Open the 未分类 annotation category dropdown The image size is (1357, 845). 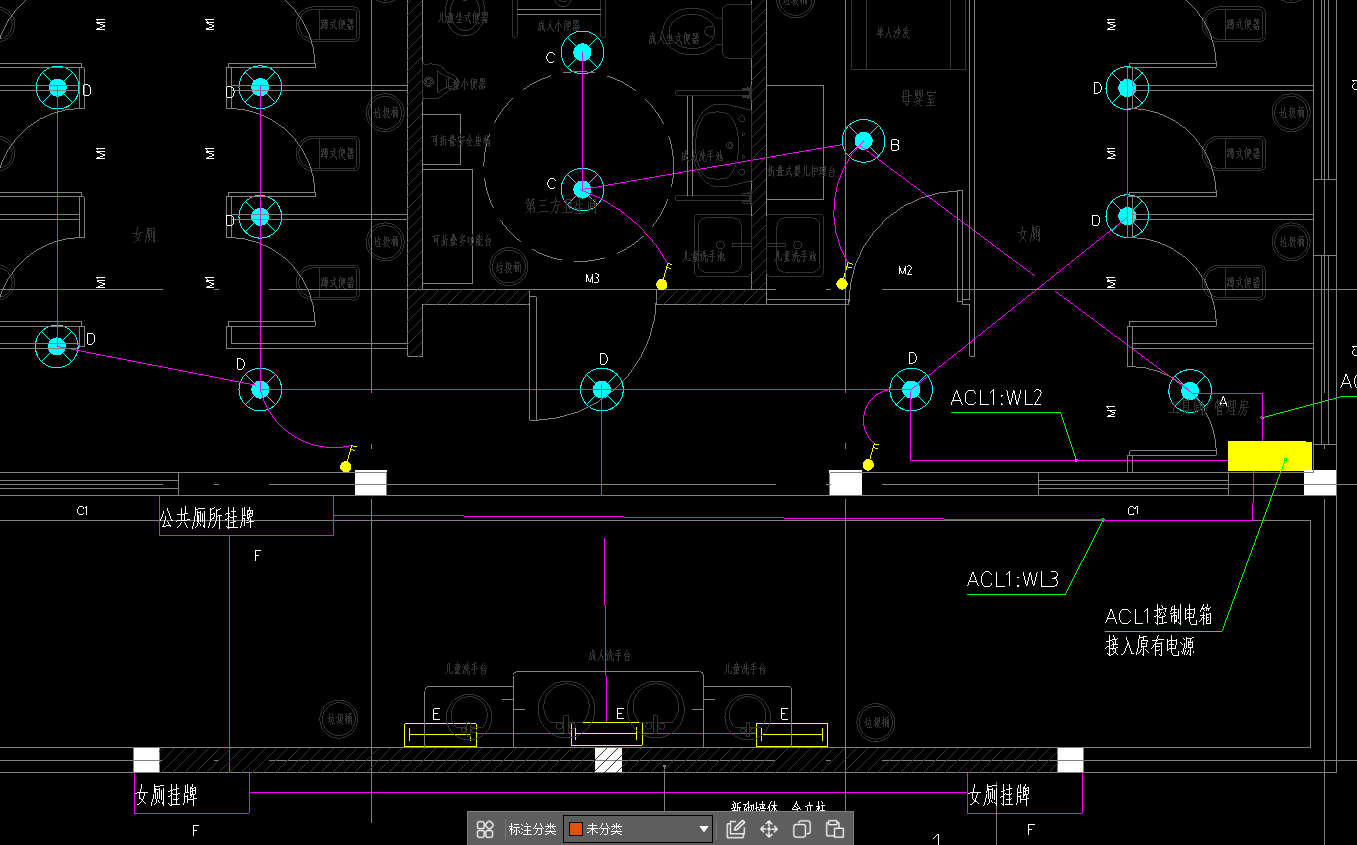638,829
